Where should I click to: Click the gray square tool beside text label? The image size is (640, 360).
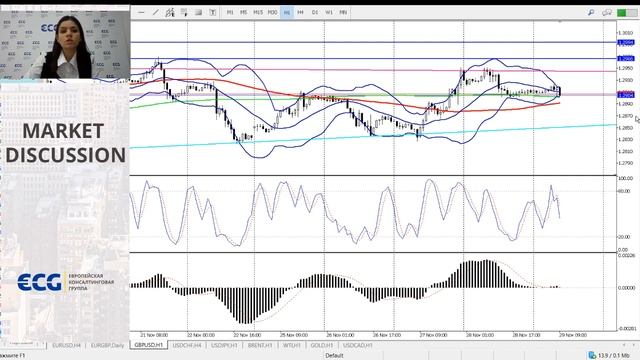click(198, 13)
